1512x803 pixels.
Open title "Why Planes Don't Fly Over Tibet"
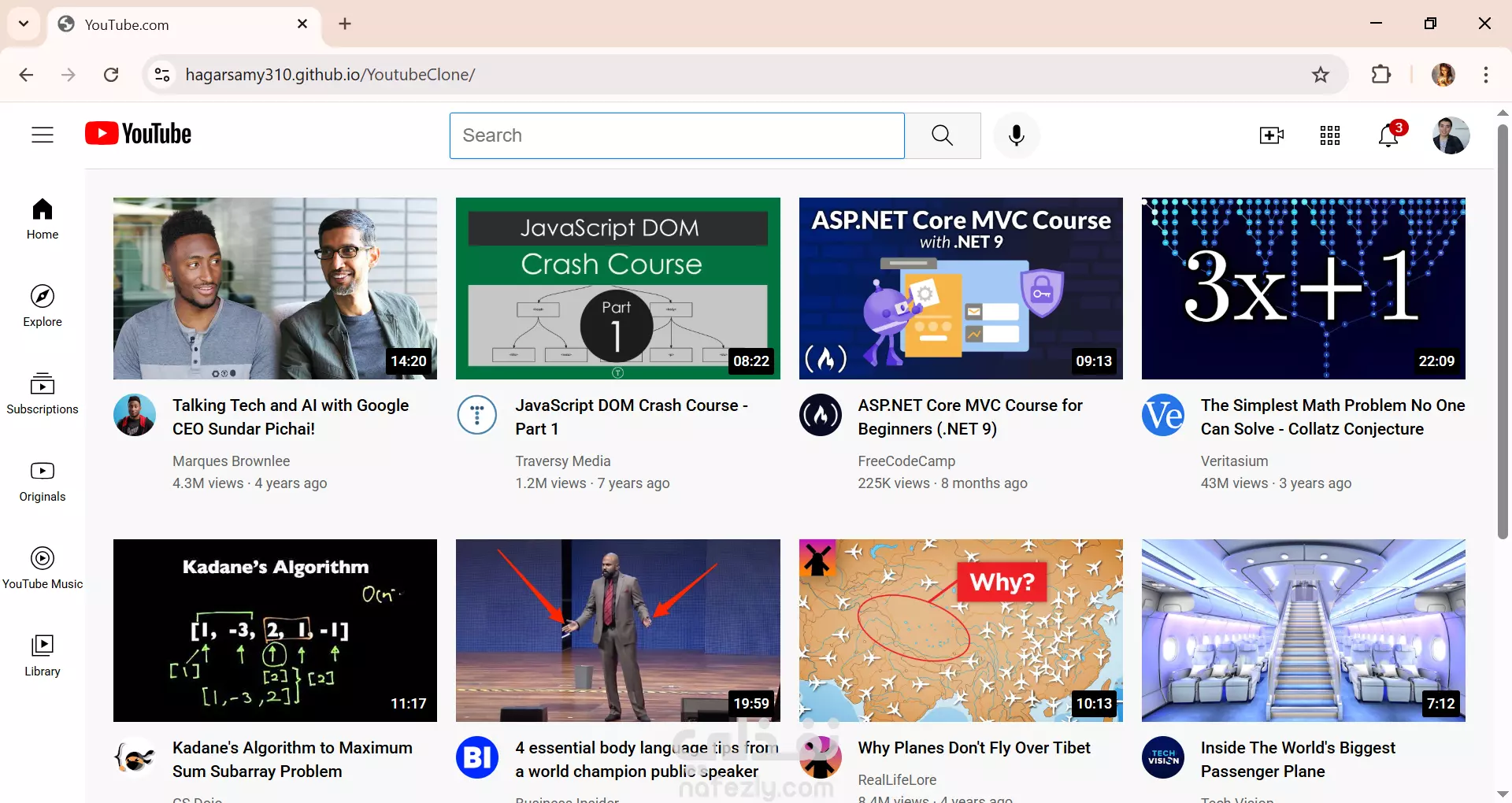click(974, 748)
